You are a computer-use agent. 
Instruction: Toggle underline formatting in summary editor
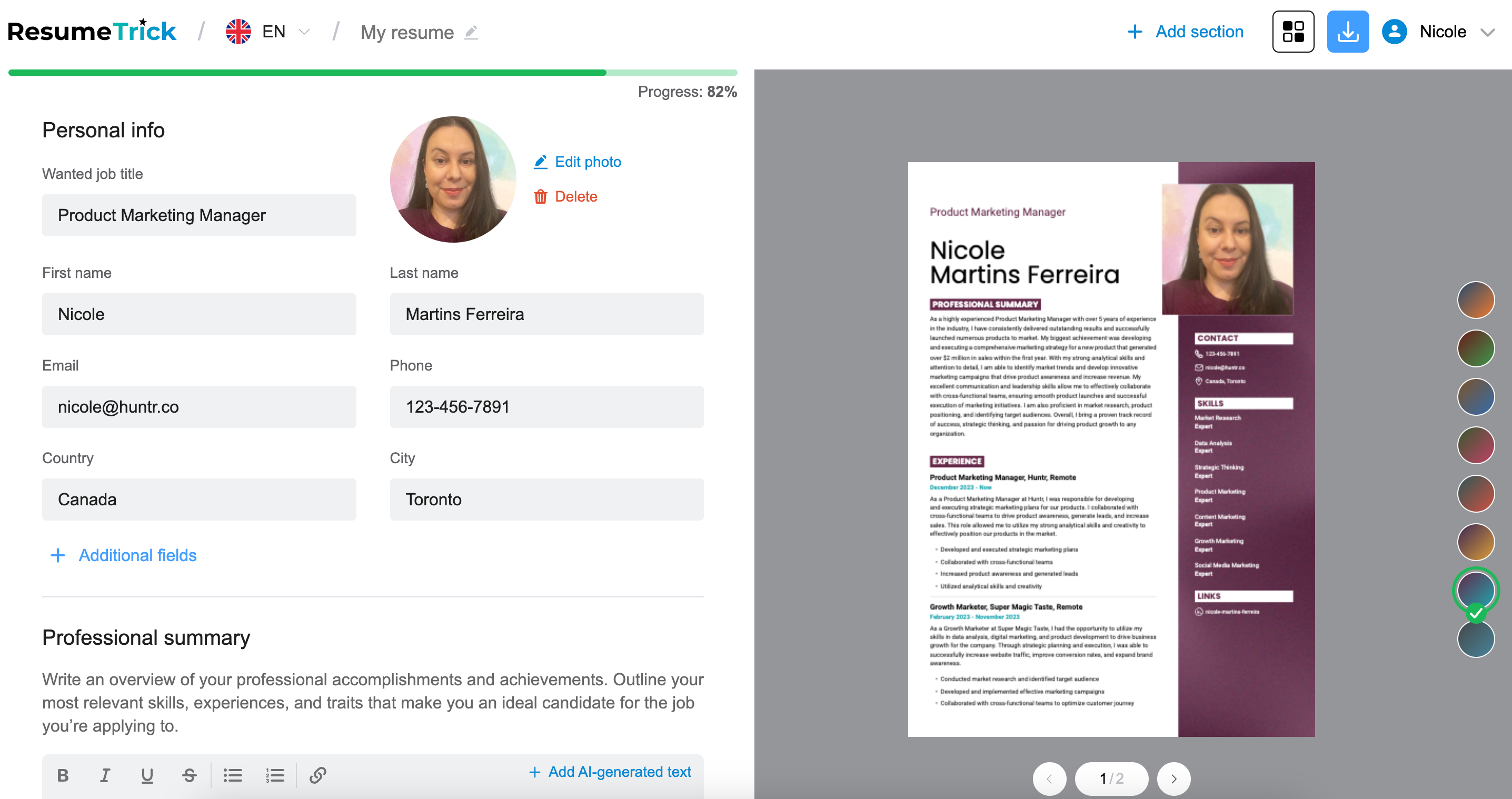[147, 775]
